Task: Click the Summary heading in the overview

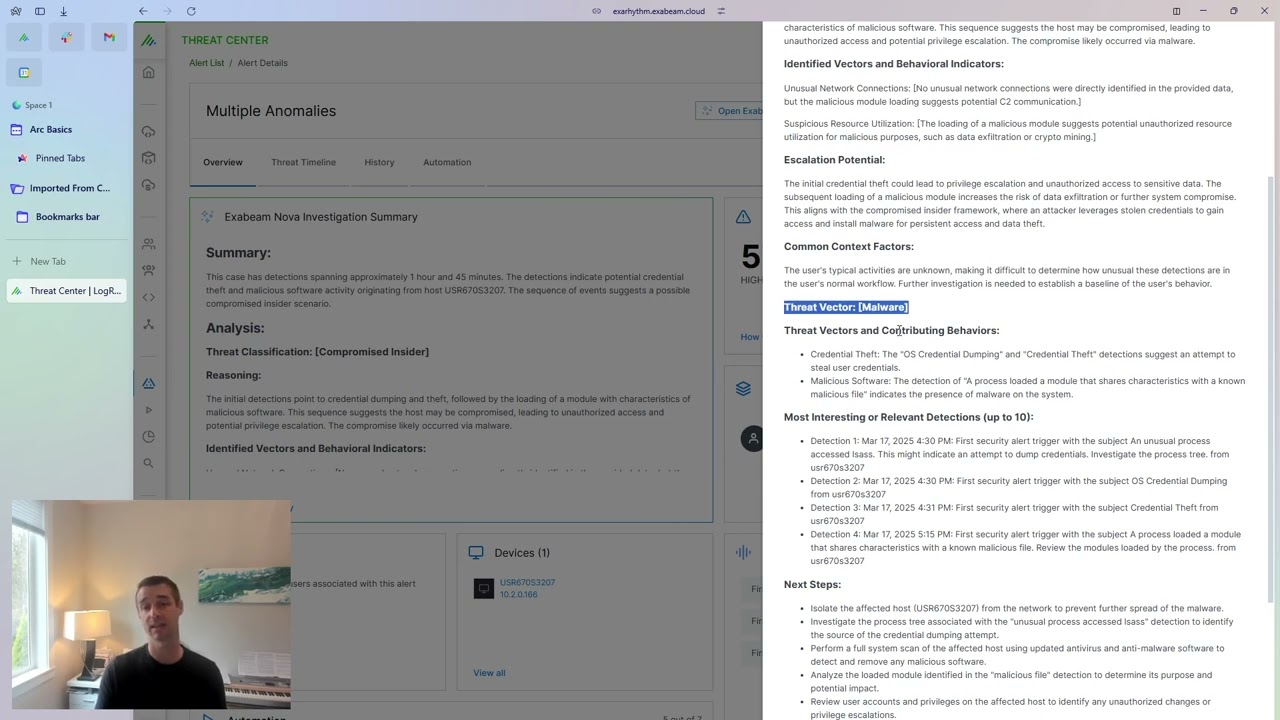Action: pos(238,253)
